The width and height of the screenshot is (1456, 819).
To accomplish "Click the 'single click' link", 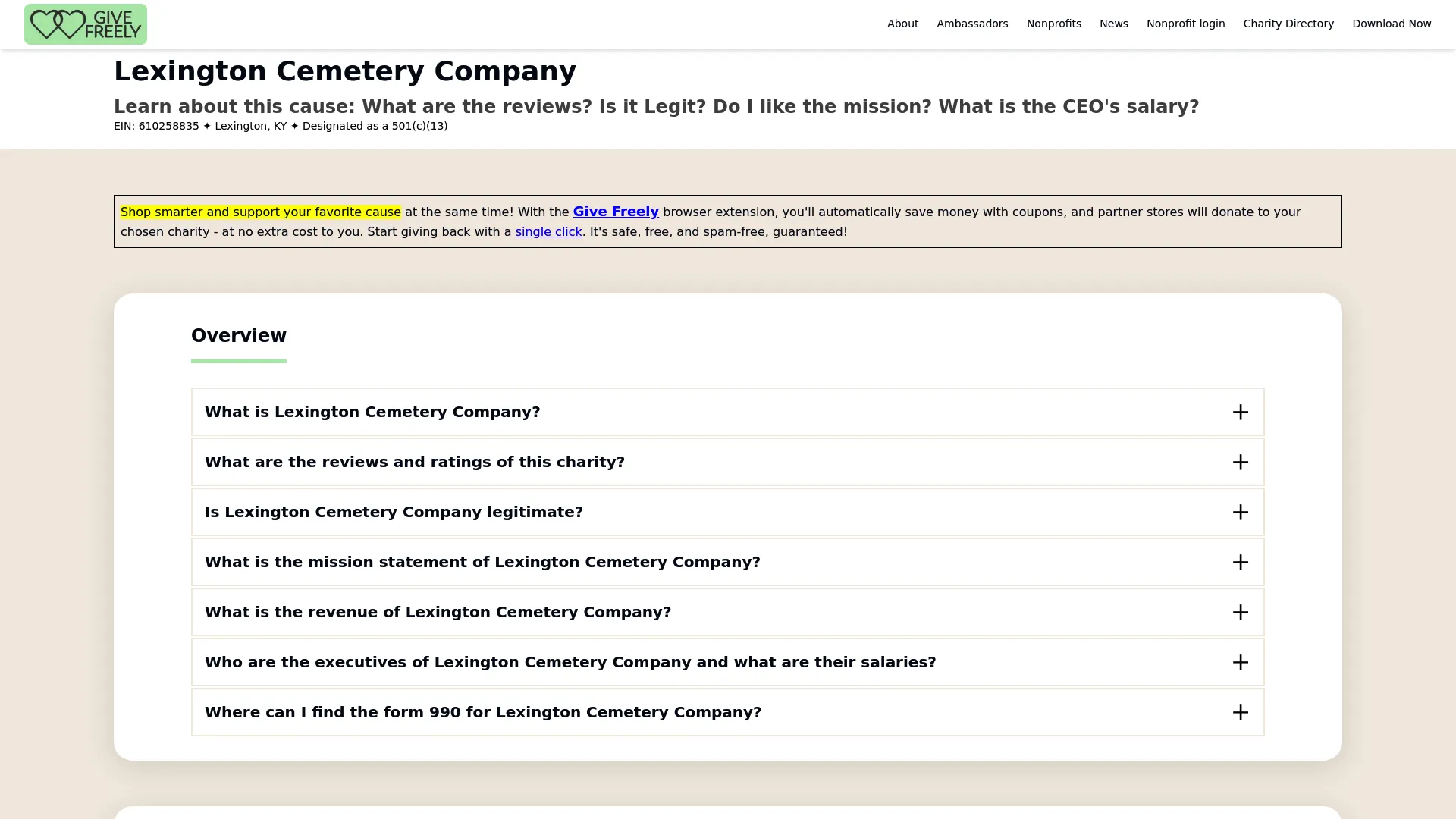I will (548, 231).
